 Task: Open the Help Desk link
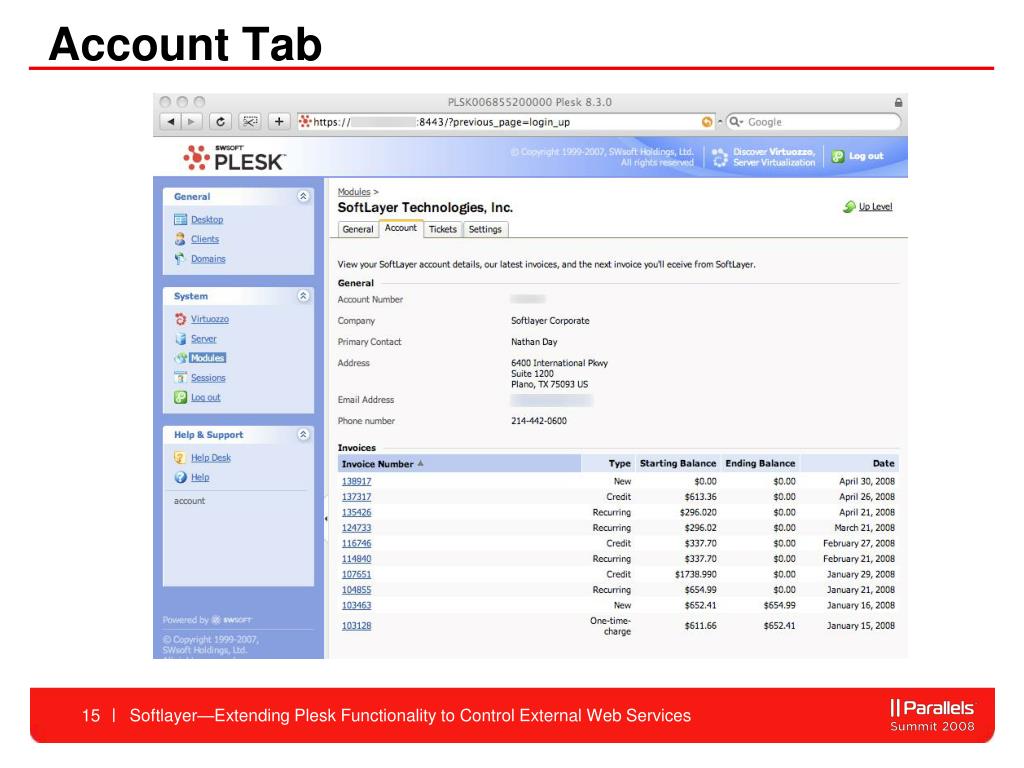point(211,458)
